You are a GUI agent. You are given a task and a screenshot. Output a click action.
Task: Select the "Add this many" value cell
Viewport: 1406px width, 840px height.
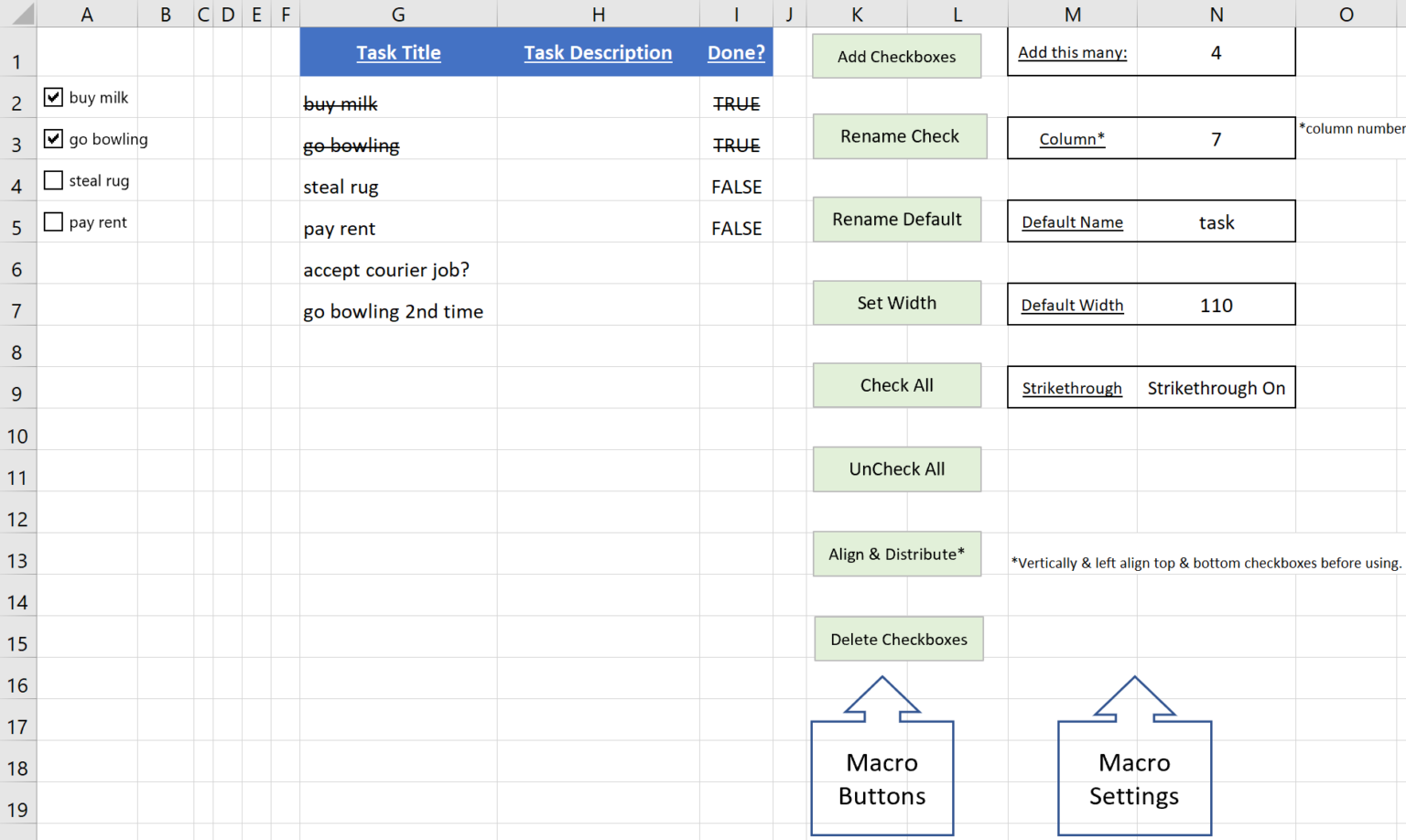(x=1216, y=53)
